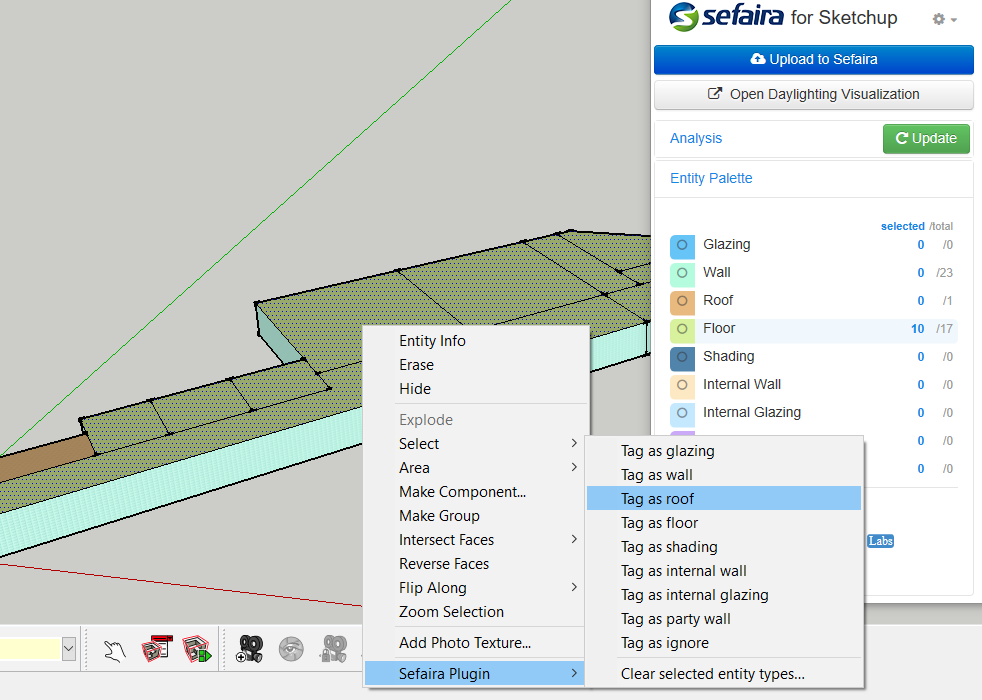Click the Internal Wall label in palette
The width and height of the screenshot is (982, 700).
[x=742, y=384]
